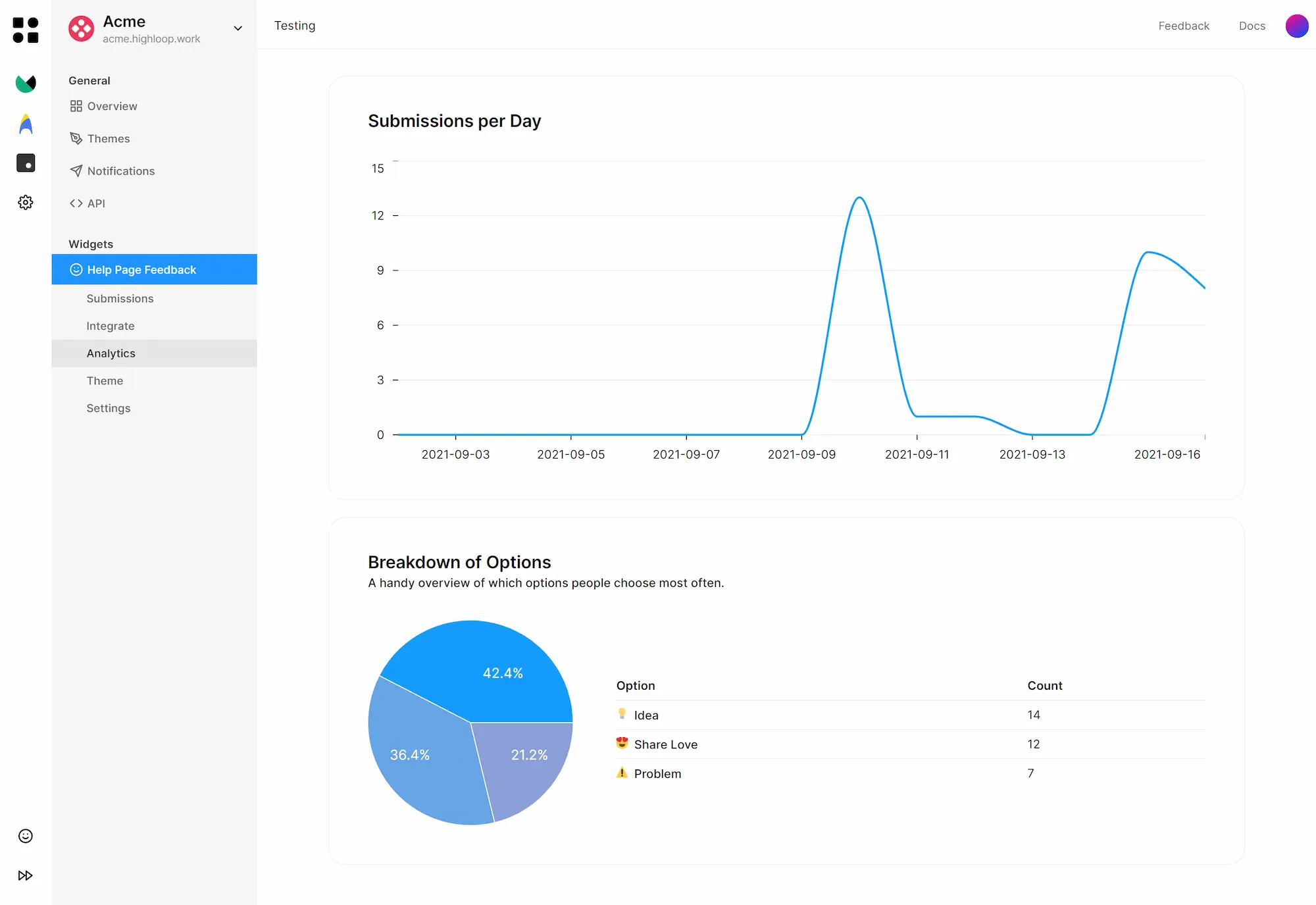Expand the Acme workspace switcher chevron
The image size is (1316, 905).
(238, 28)
